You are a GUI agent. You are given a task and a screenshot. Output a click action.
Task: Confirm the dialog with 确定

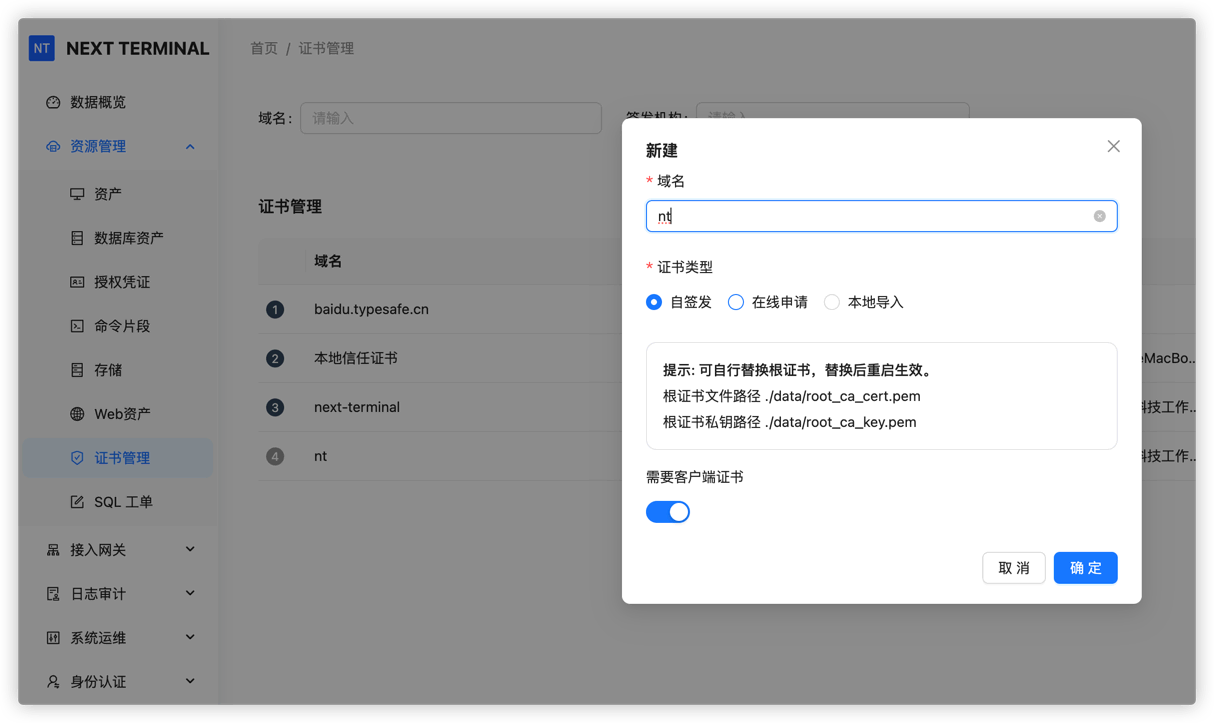(x=1085, y=567)
